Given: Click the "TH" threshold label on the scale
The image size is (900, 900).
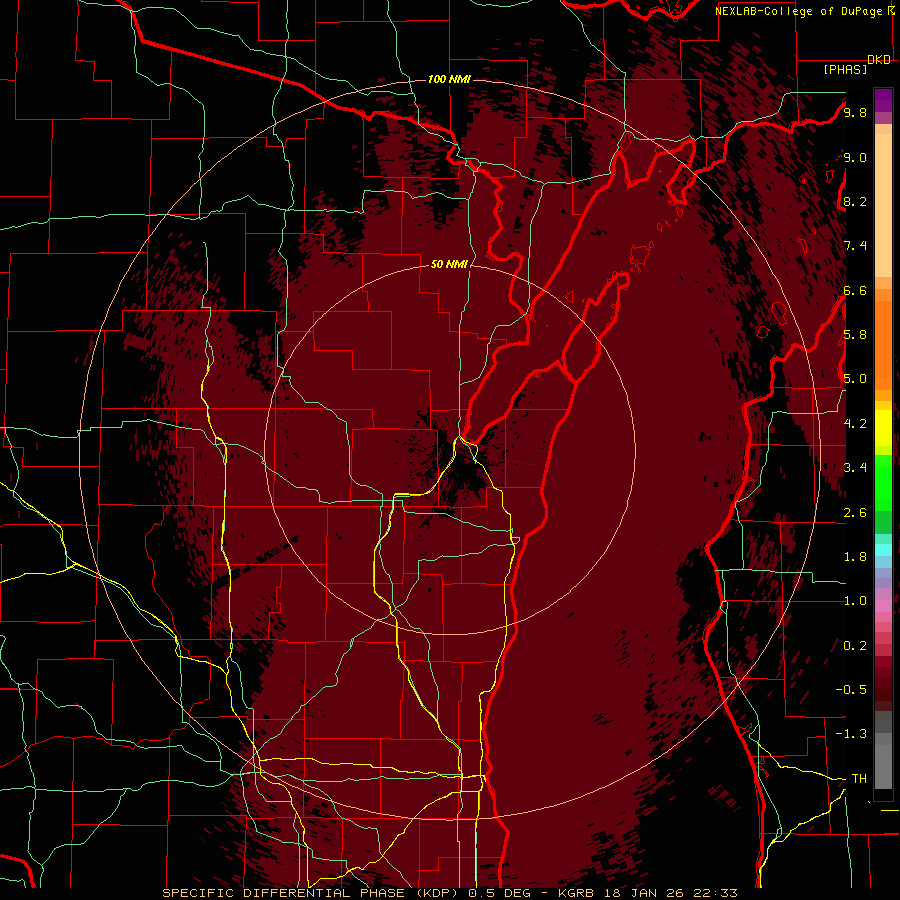Looking at the screenshot, I should [x=859, y=778].
